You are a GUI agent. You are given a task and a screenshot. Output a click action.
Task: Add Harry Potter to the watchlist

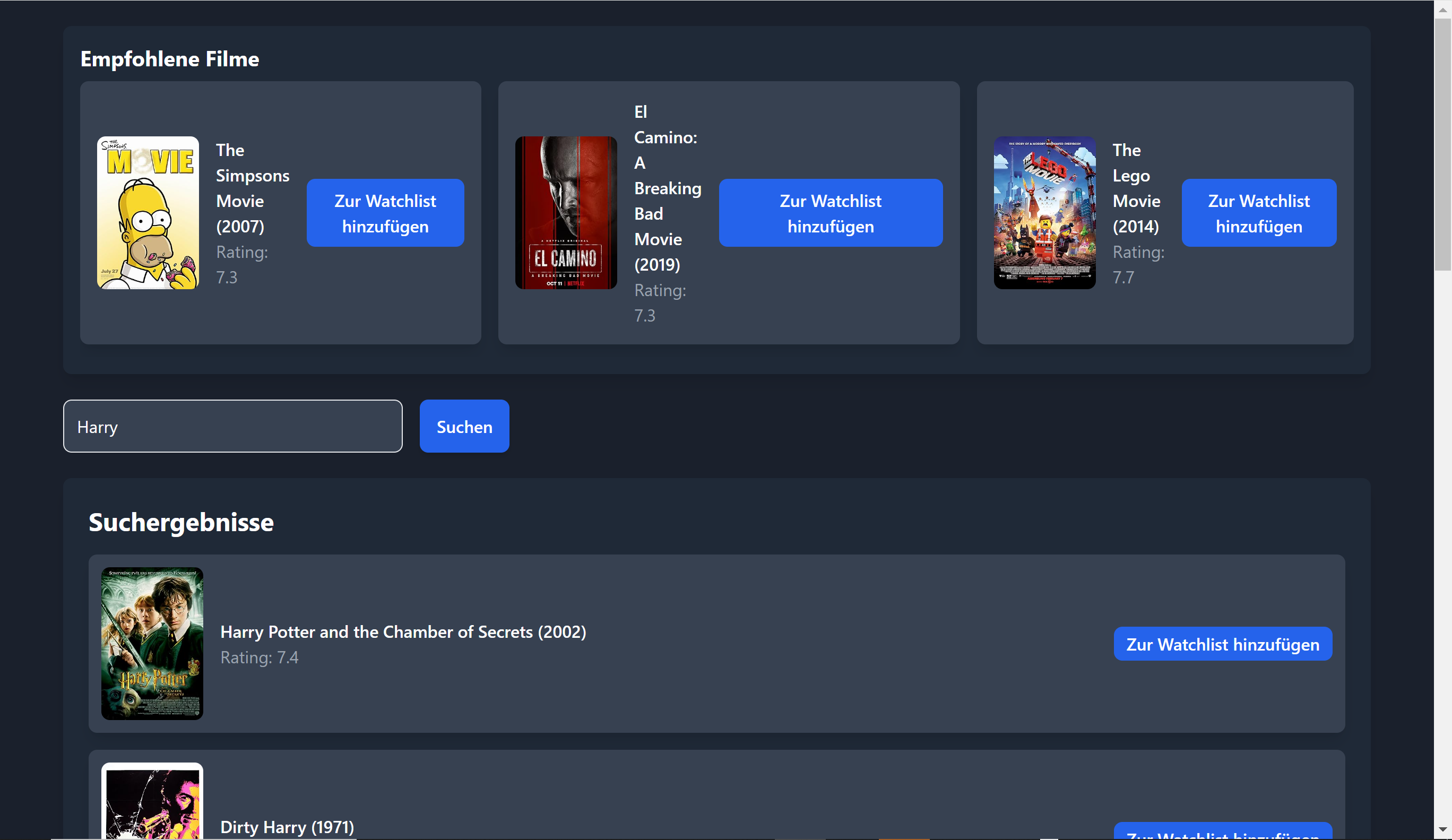[x=1222, y=644]
